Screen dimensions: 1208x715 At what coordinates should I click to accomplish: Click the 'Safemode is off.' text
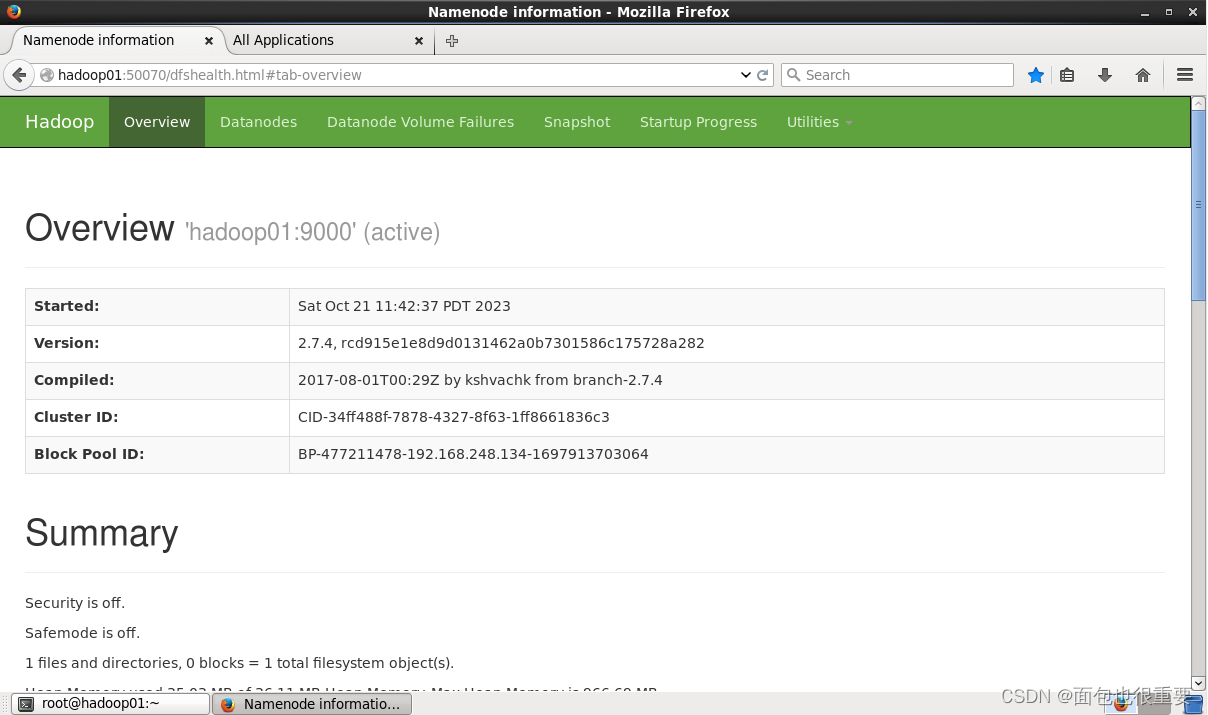click(x=83, y=633)
